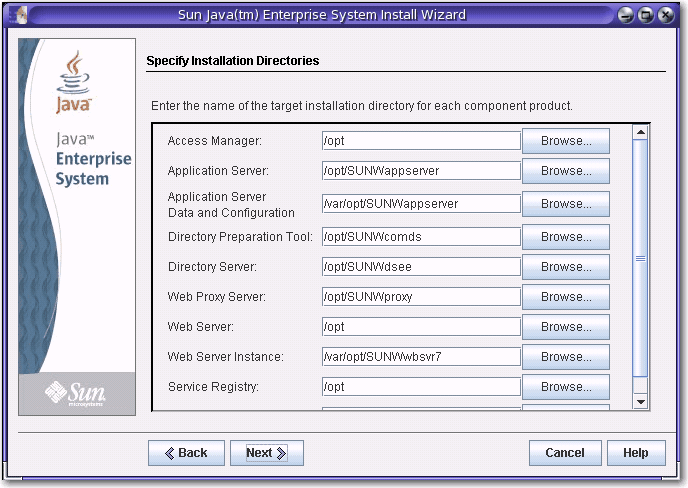Open Help for this wizard page
688x488 pixels.
click(636, 453)
